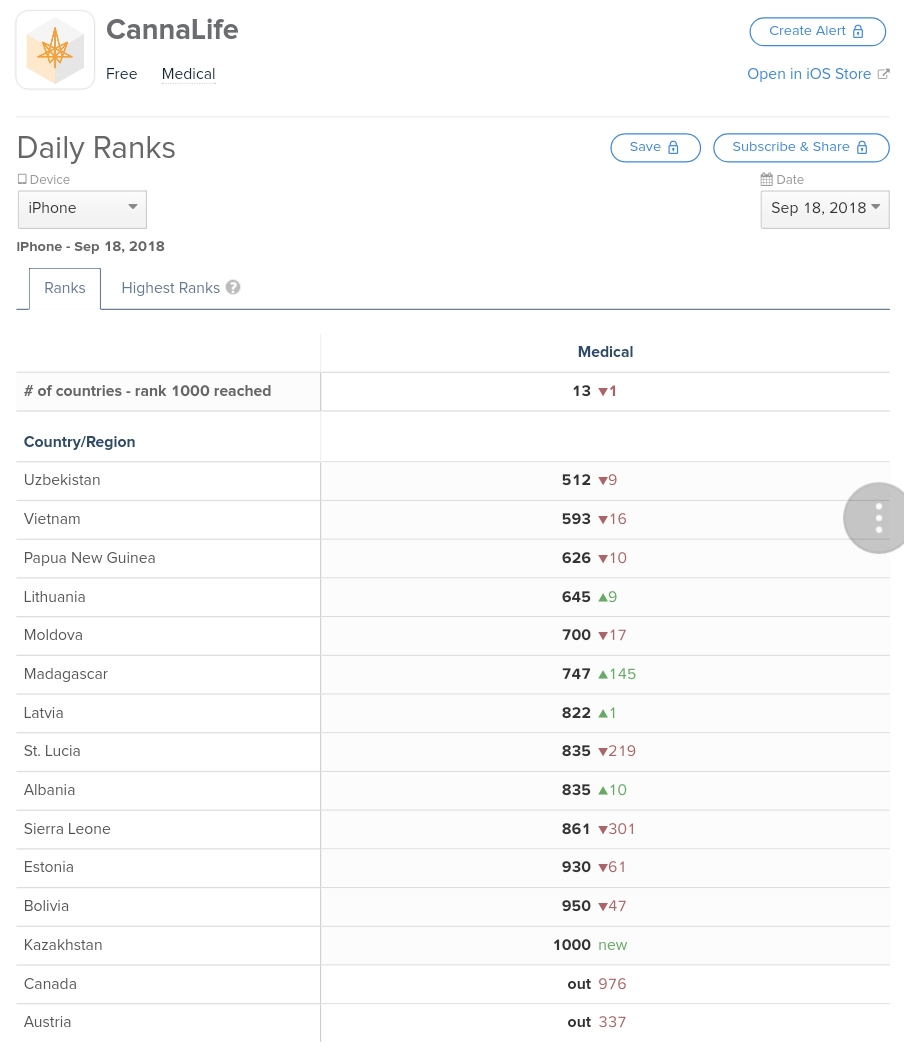Screen dimensions: 904x1054
Task: Expand the Device dropdown arrow
Action: pos(132,207)
